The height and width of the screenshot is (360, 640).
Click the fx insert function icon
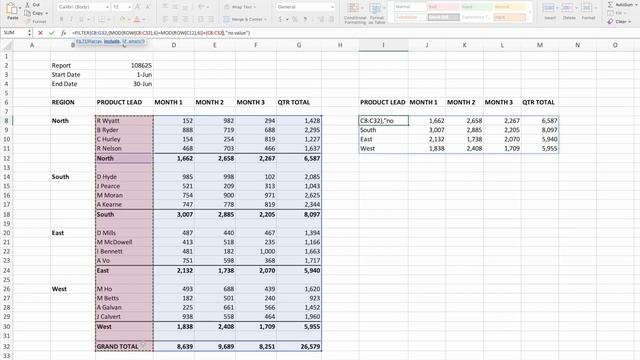pos(63,33)
